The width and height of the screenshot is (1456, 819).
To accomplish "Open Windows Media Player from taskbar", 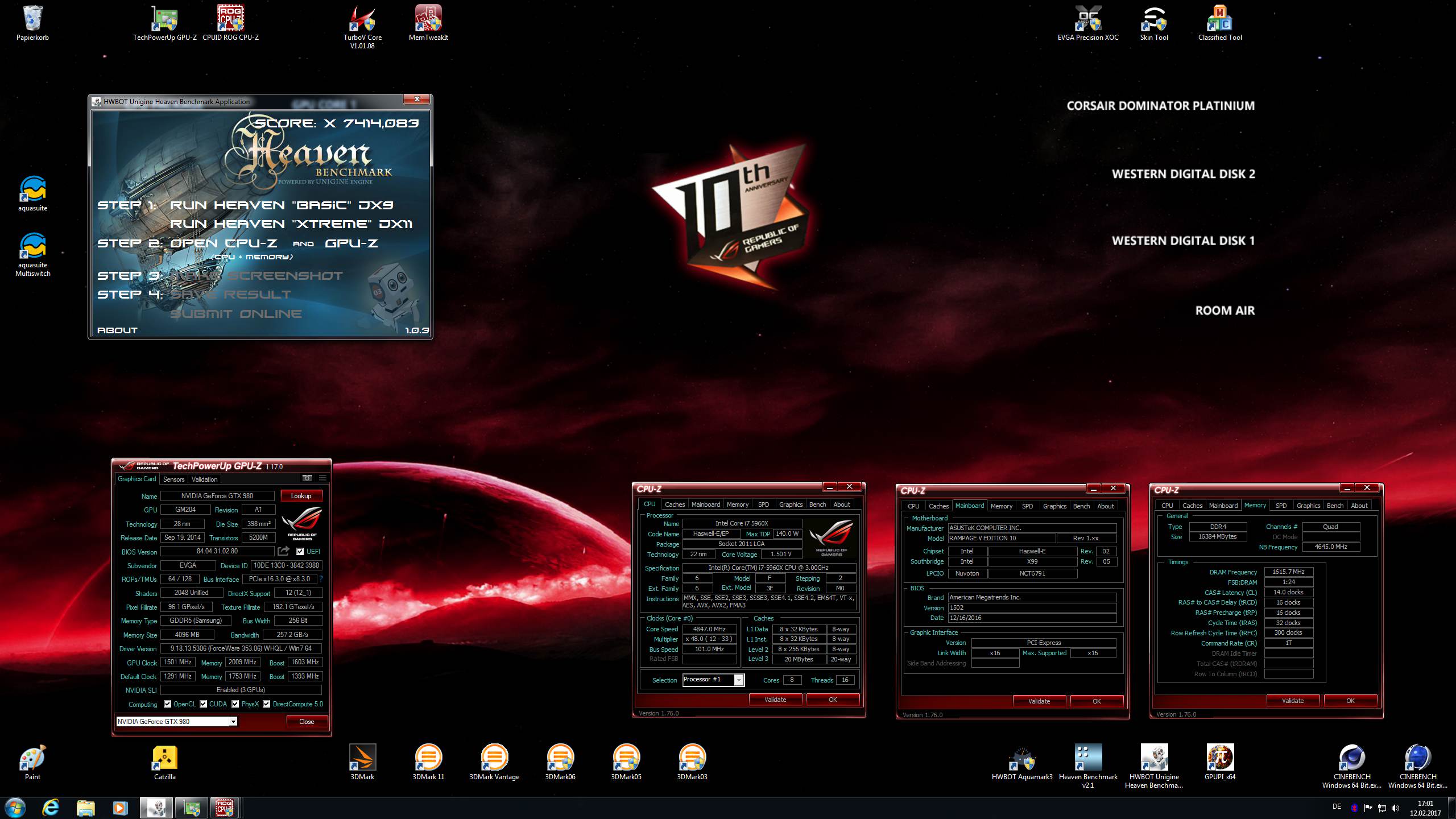I will [119, 808].
